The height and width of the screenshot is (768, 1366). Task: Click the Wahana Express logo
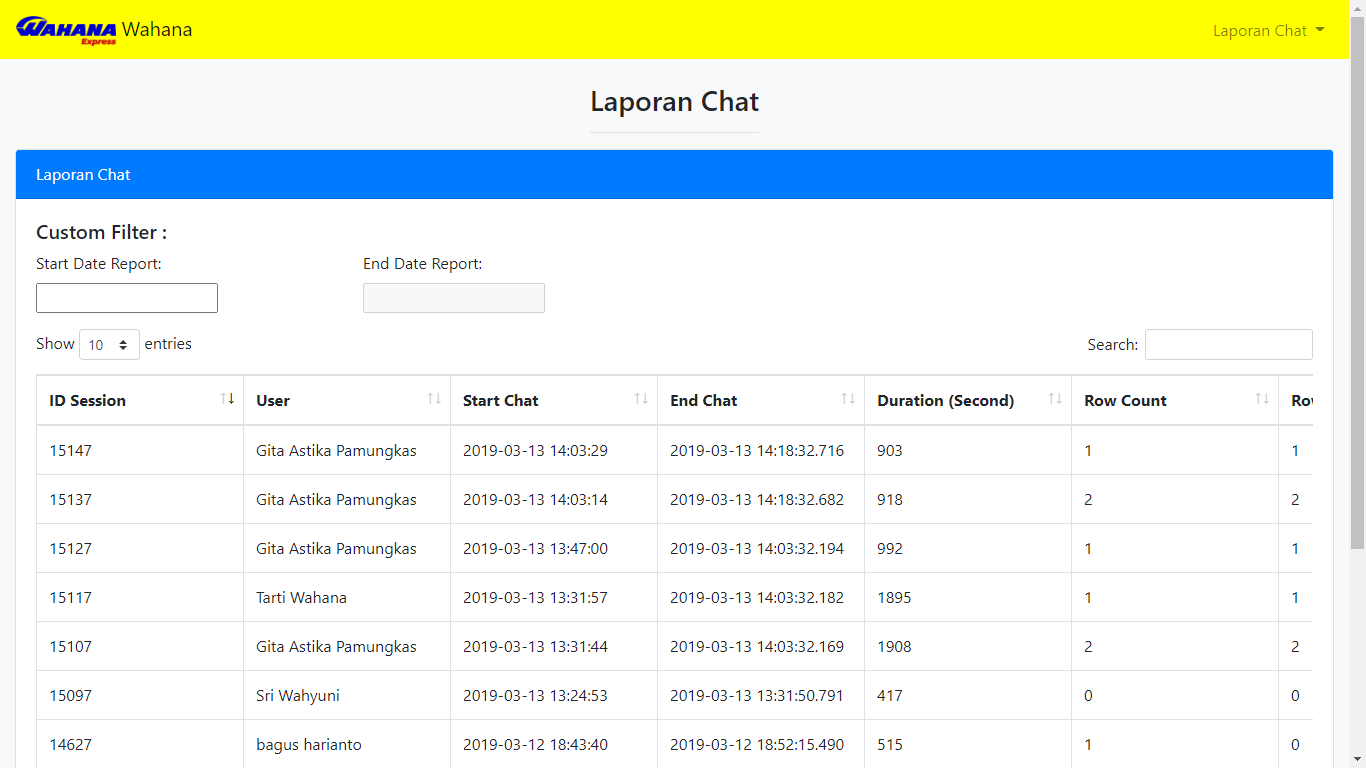coord(66,30)
